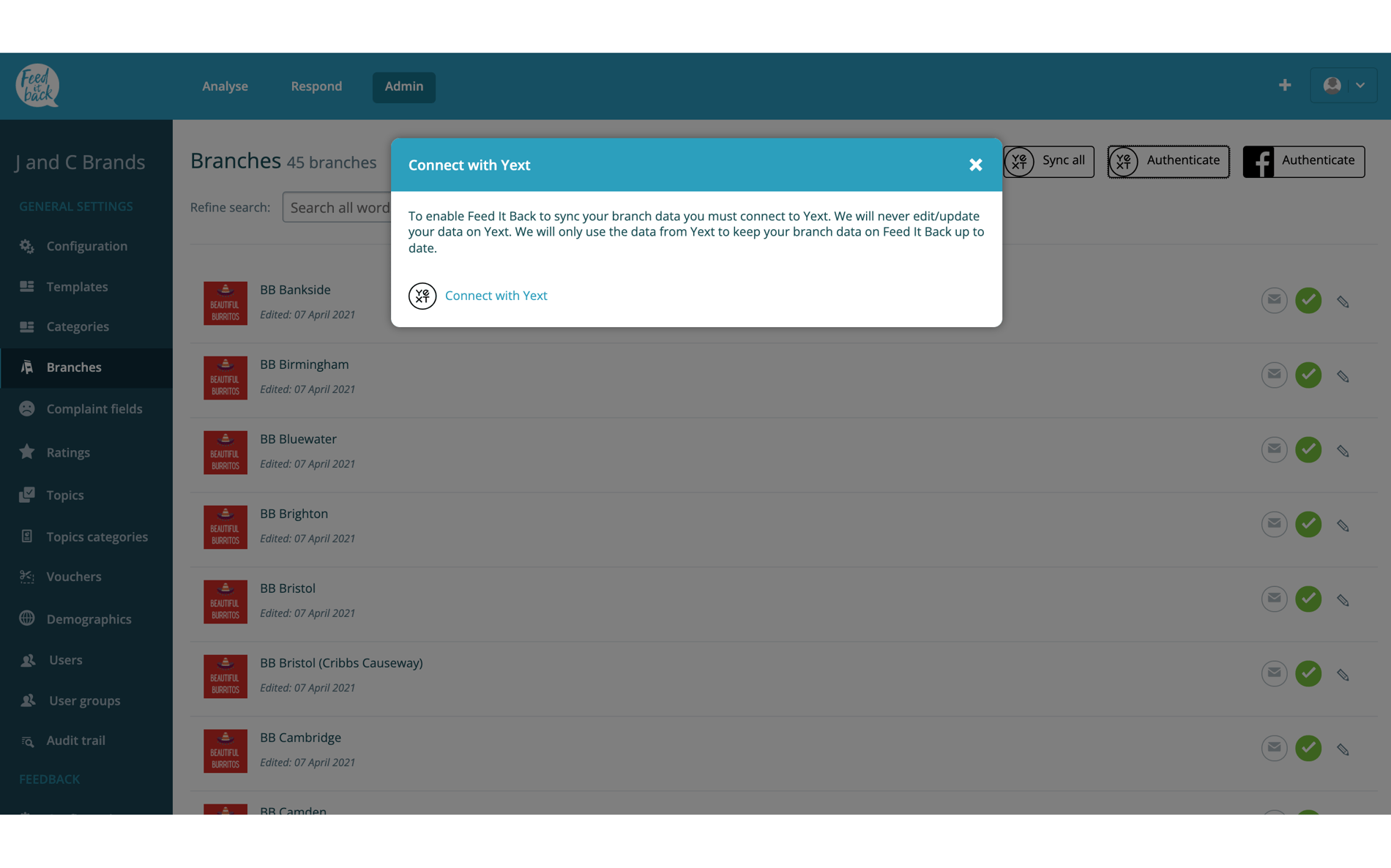Open Topics in the sidebar

click(x=86, y=495)
